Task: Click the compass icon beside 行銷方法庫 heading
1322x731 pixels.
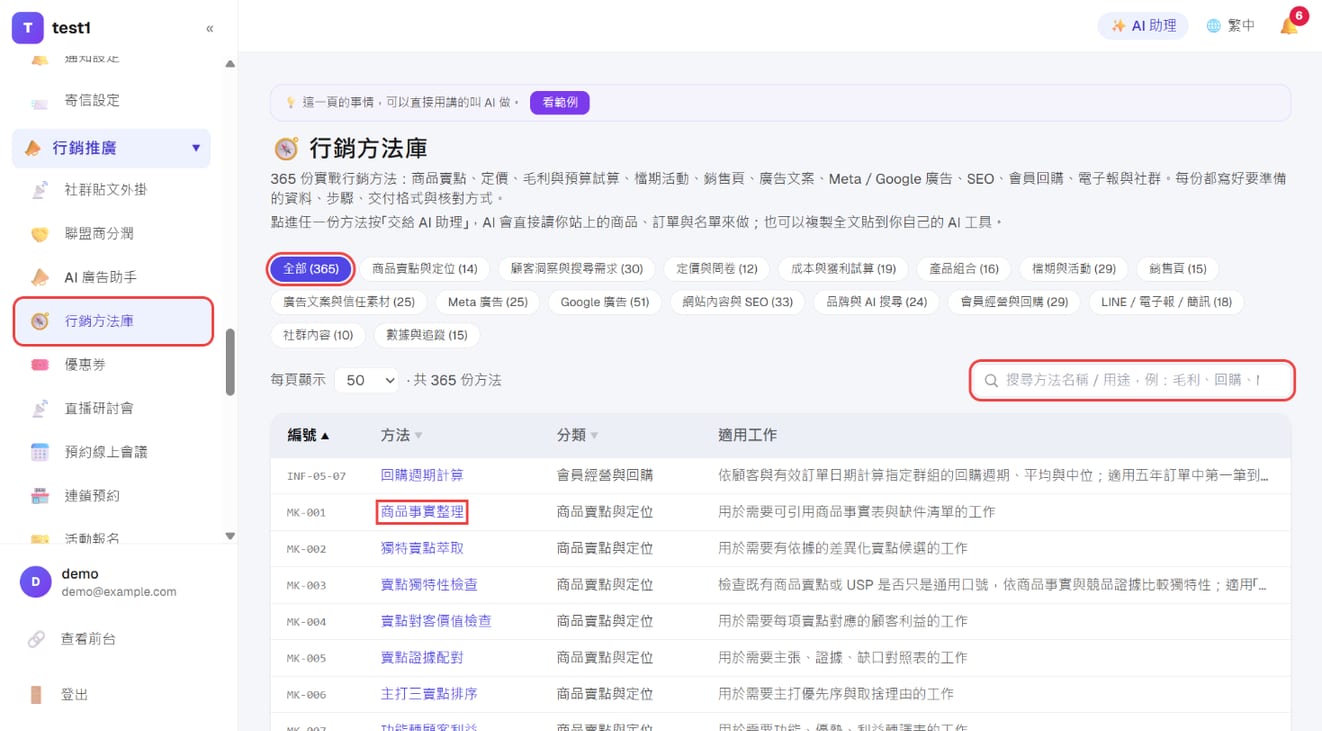Action: point(286,149)
